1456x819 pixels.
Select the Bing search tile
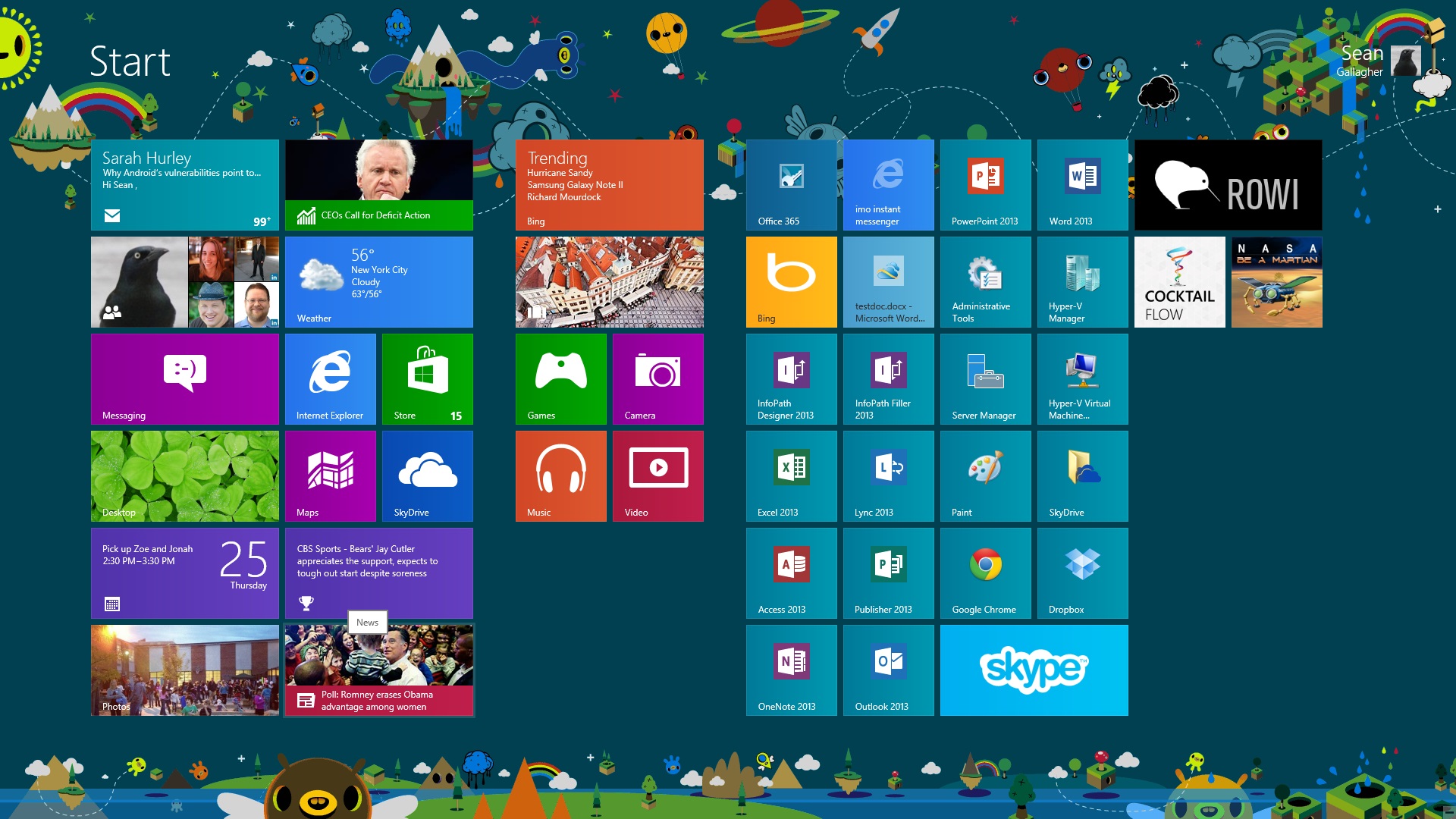pyautogui.click(x=791, y=281)
